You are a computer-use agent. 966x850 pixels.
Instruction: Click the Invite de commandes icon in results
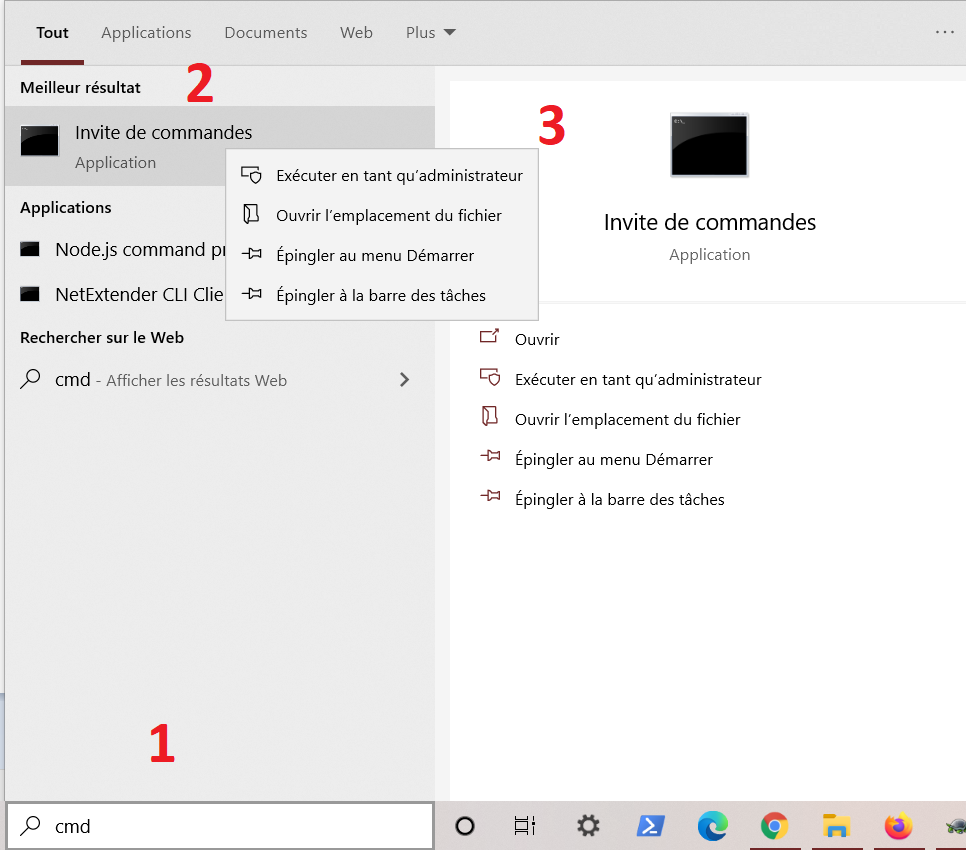pyautogui.click(x=39, y=141)
